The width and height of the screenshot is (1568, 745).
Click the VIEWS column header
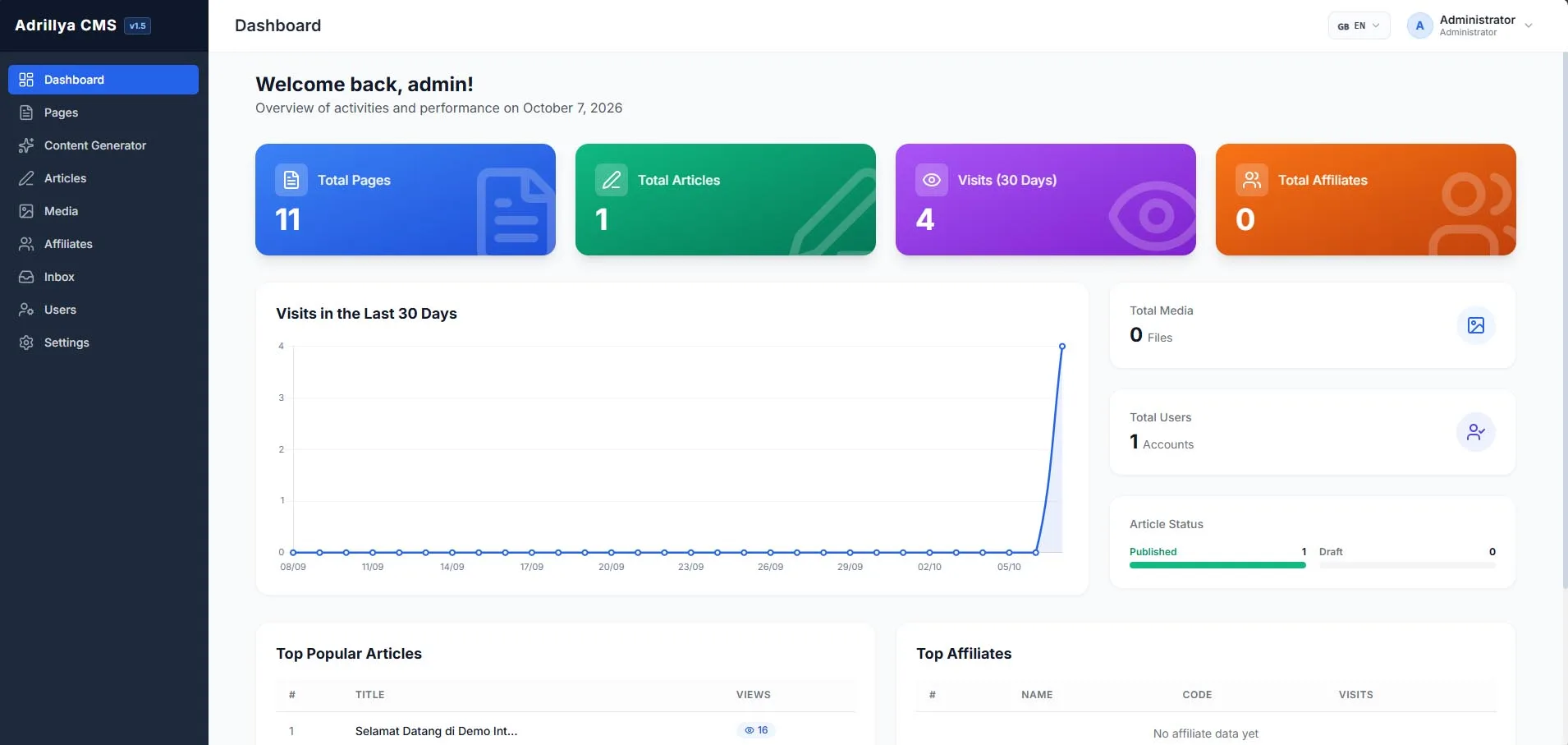coord(754,695)
